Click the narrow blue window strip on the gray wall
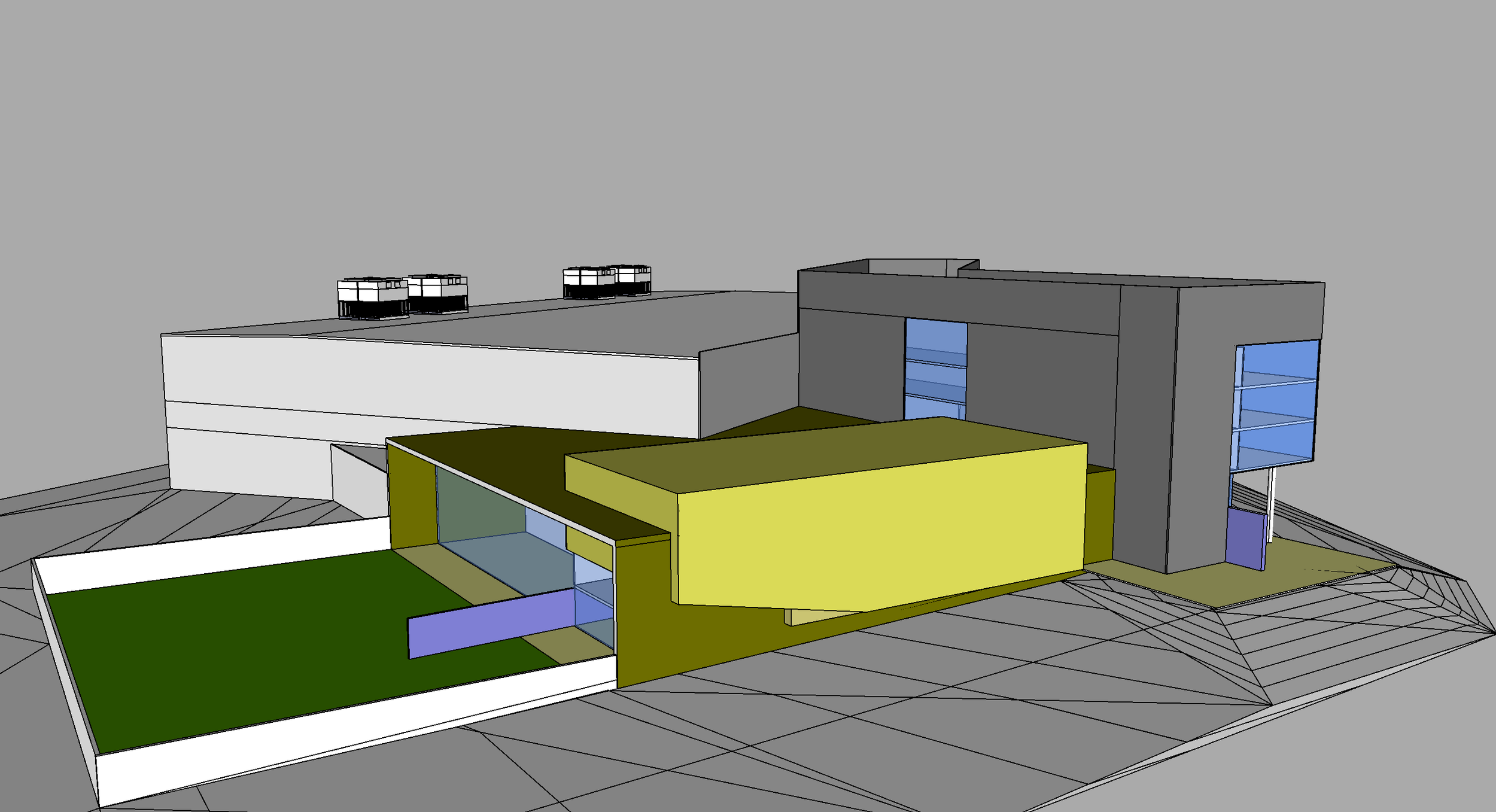1496x812 pixels. (935, 368)
